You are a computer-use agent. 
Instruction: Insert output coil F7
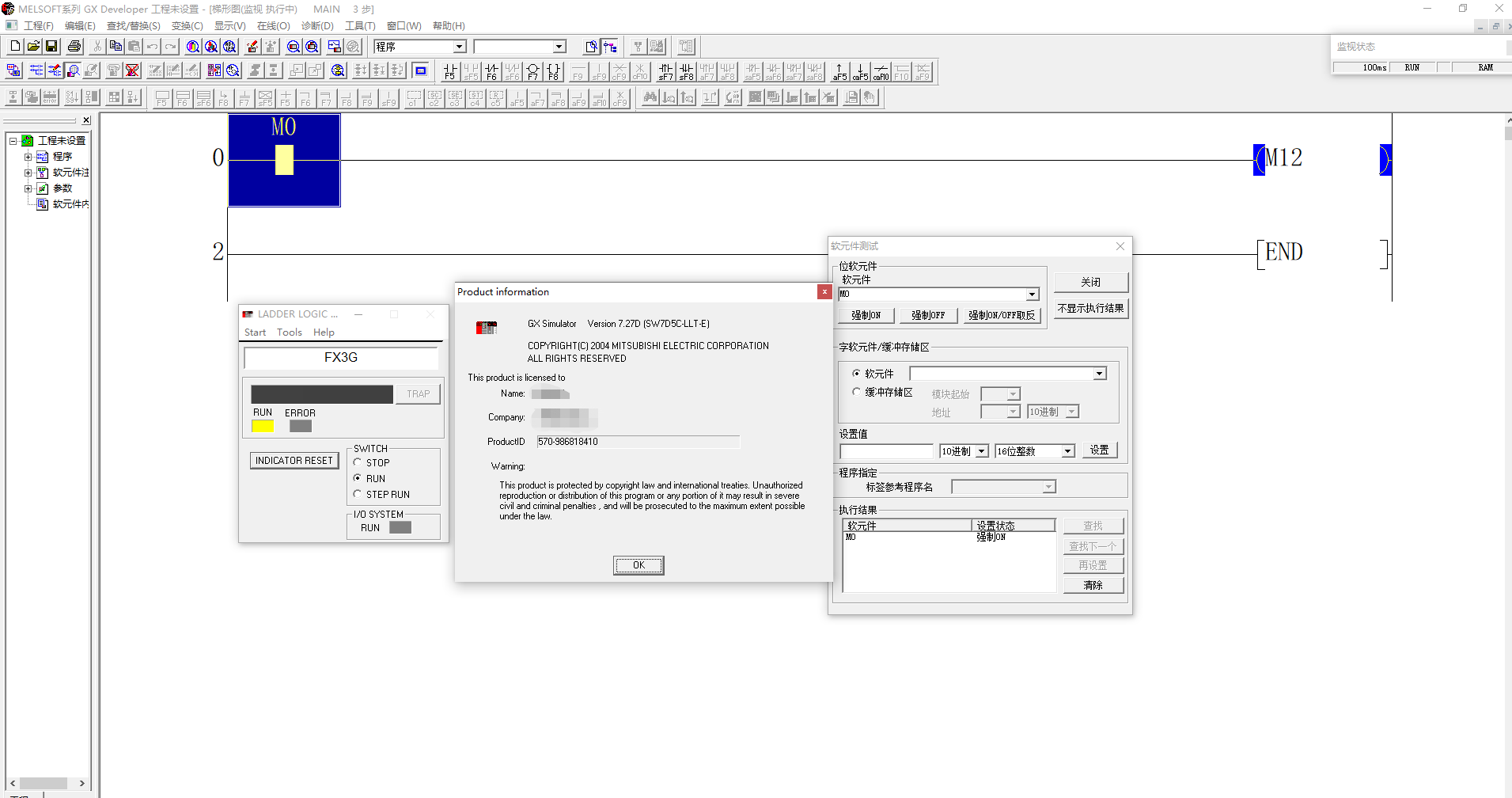[532, 72]
